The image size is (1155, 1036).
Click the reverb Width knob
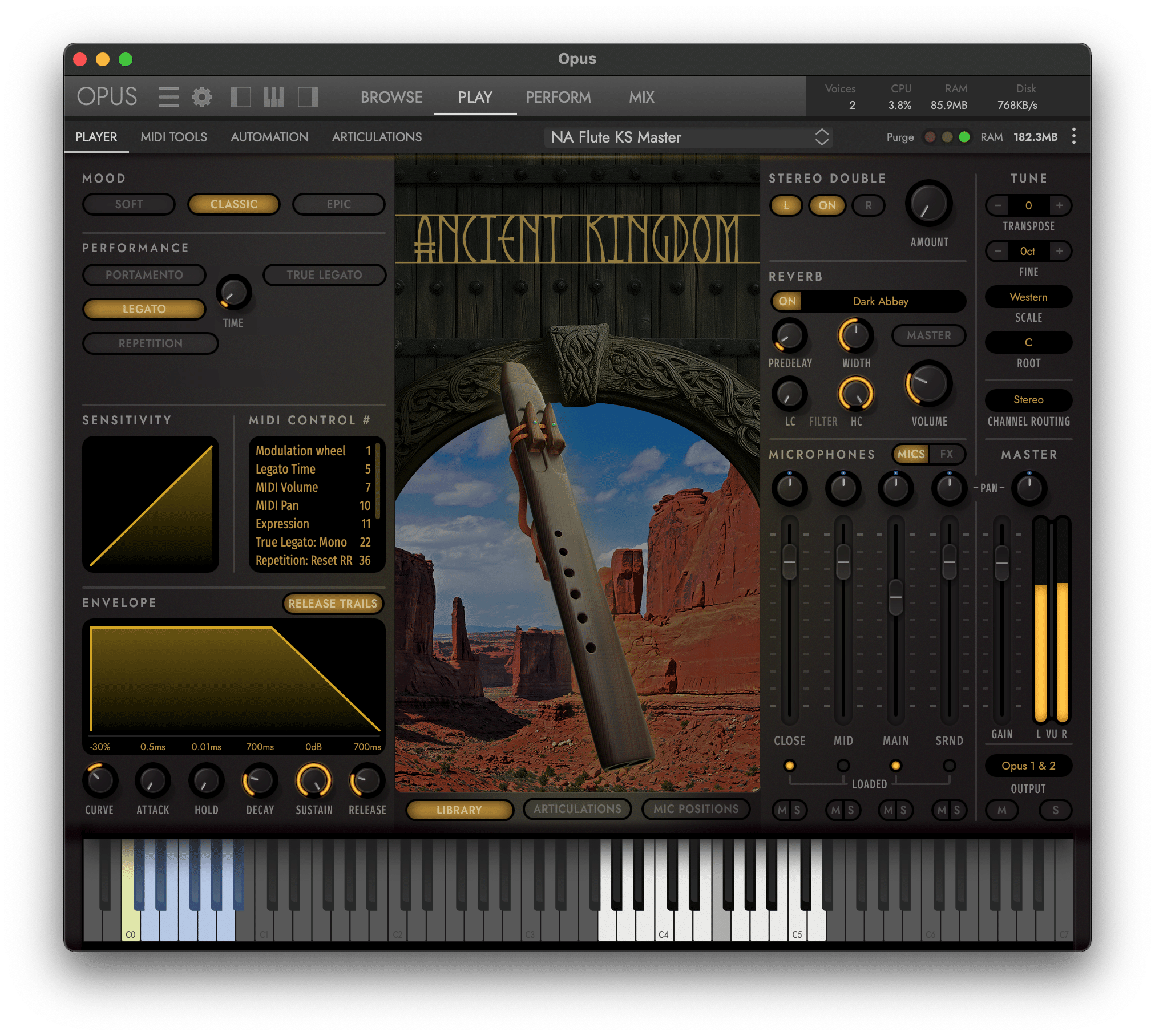(855, 336)
